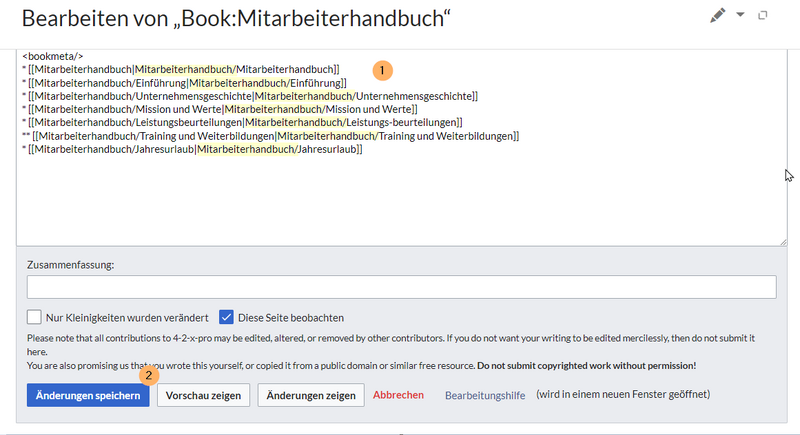
Task: Click the pencil edit icon
Action: pyautogui.click(x=717, y=16)
